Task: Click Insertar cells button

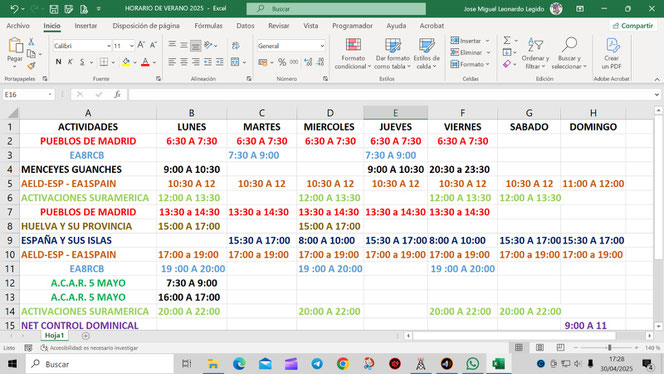Action: (x=470, y=41)
